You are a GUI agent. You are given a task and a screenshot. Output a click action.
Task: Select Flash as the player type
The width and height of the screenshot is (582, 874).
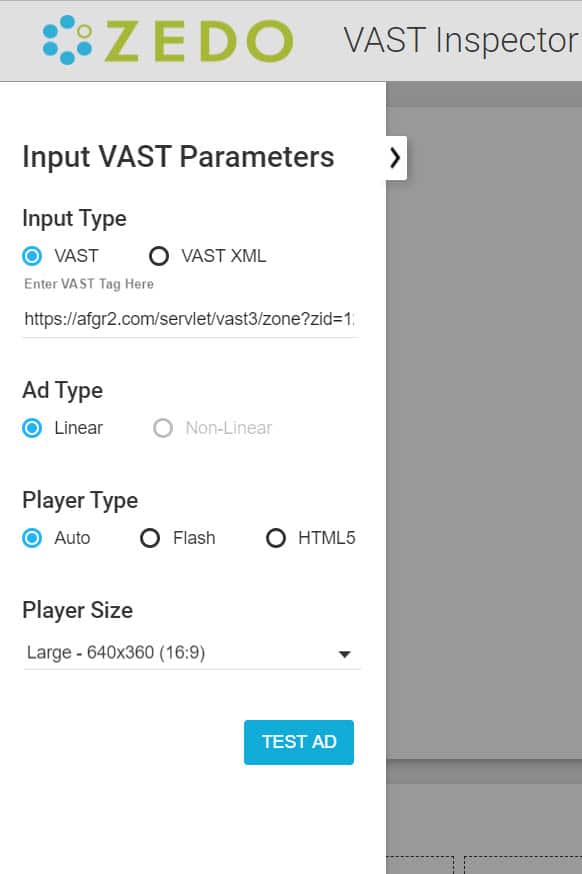point(149,538)
